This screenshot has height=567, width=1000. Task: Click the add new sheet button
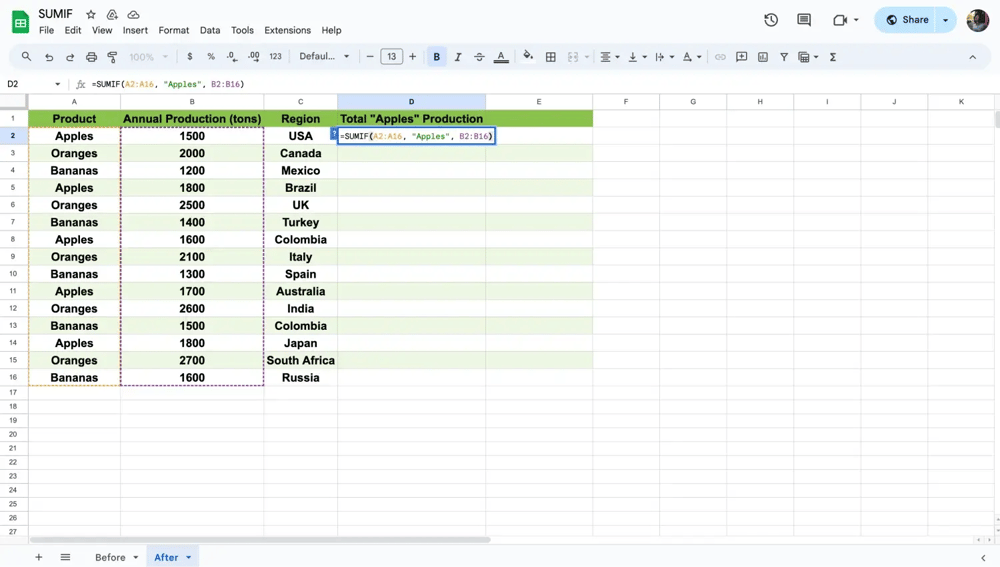tap(39, 558)
